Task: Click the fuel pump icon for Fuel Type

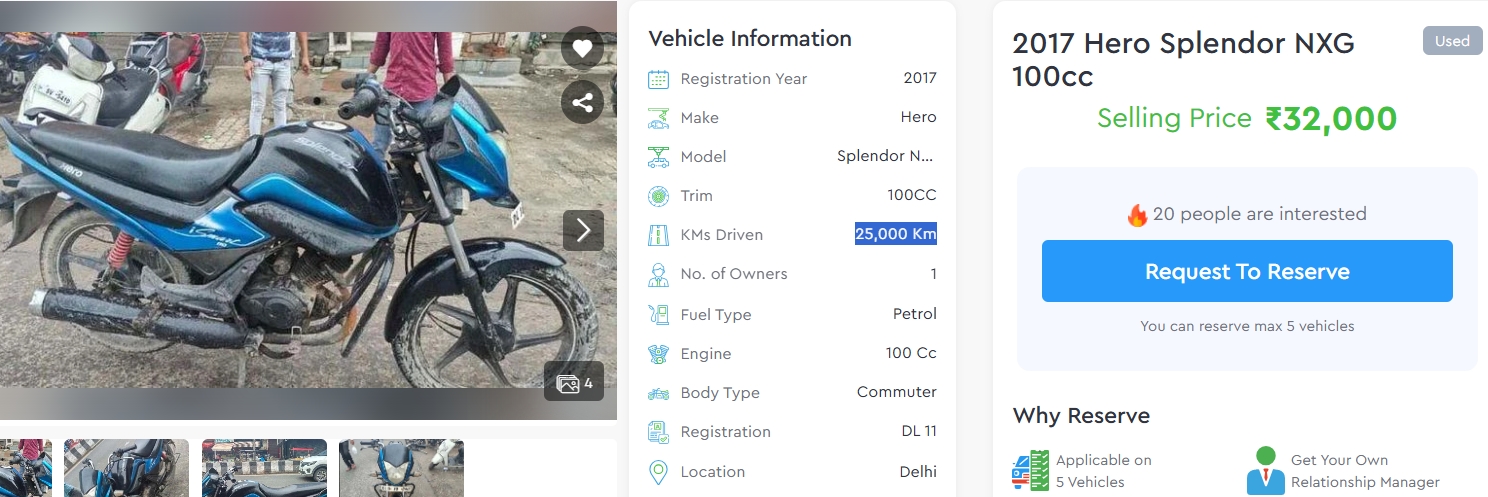Action: pos(658,314)
